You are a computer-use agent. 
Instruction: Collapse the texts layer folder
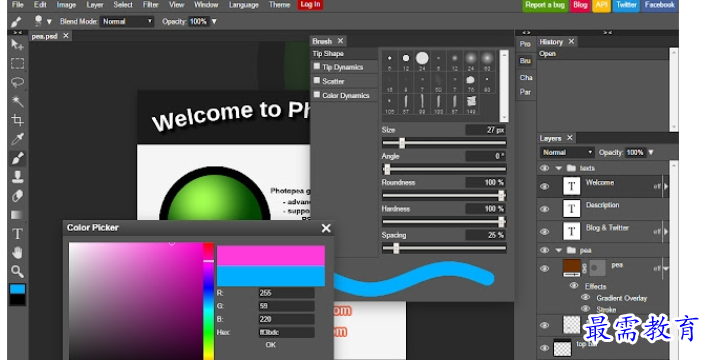pyautogui.click(x=559, y=168)
